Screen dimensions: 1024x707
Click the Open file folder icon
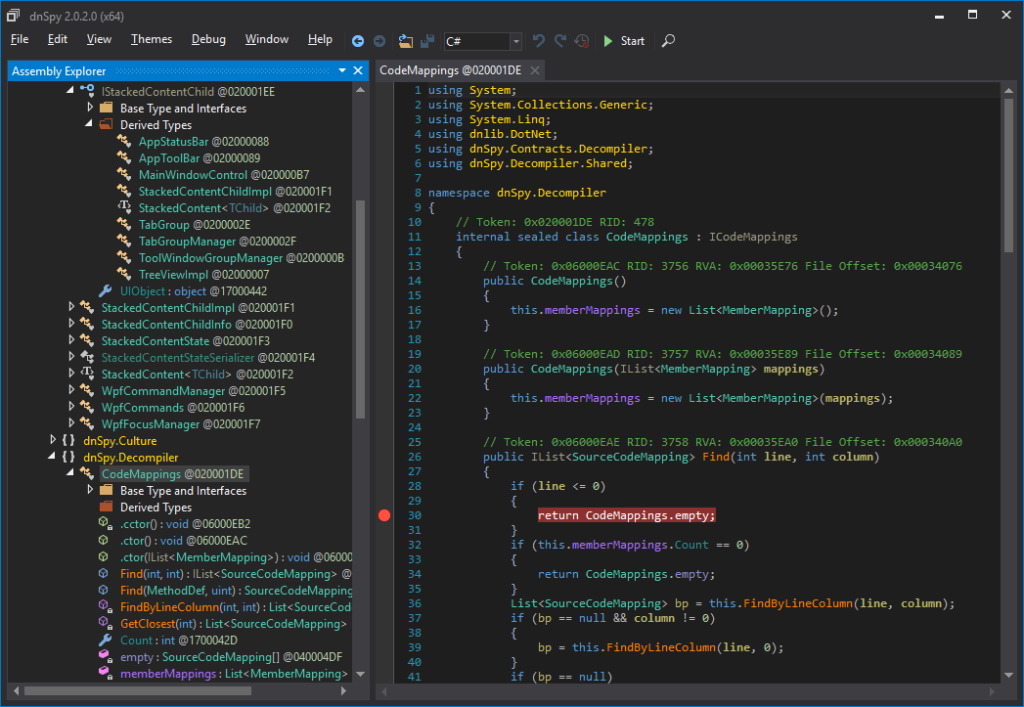point(405,41)
